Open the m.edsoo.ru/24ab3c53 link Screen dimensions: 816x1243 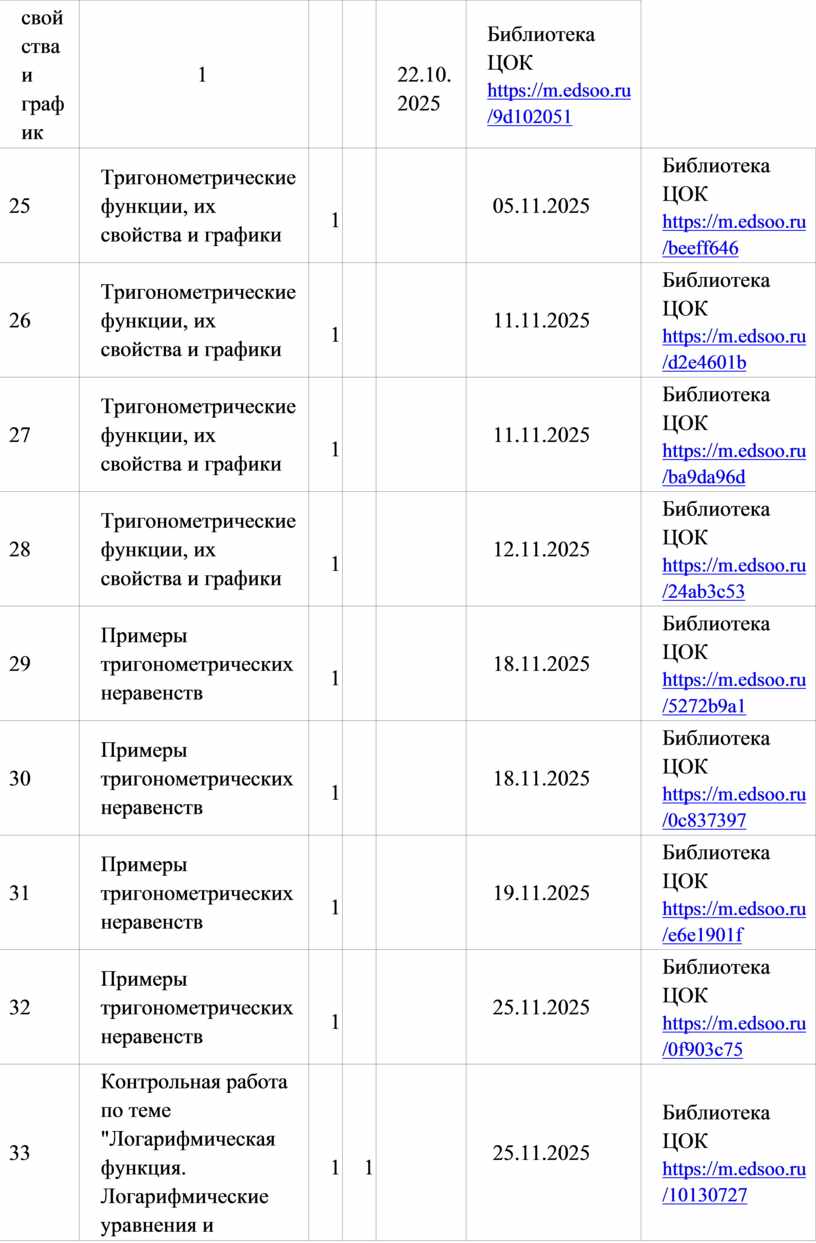click(733, 577)
